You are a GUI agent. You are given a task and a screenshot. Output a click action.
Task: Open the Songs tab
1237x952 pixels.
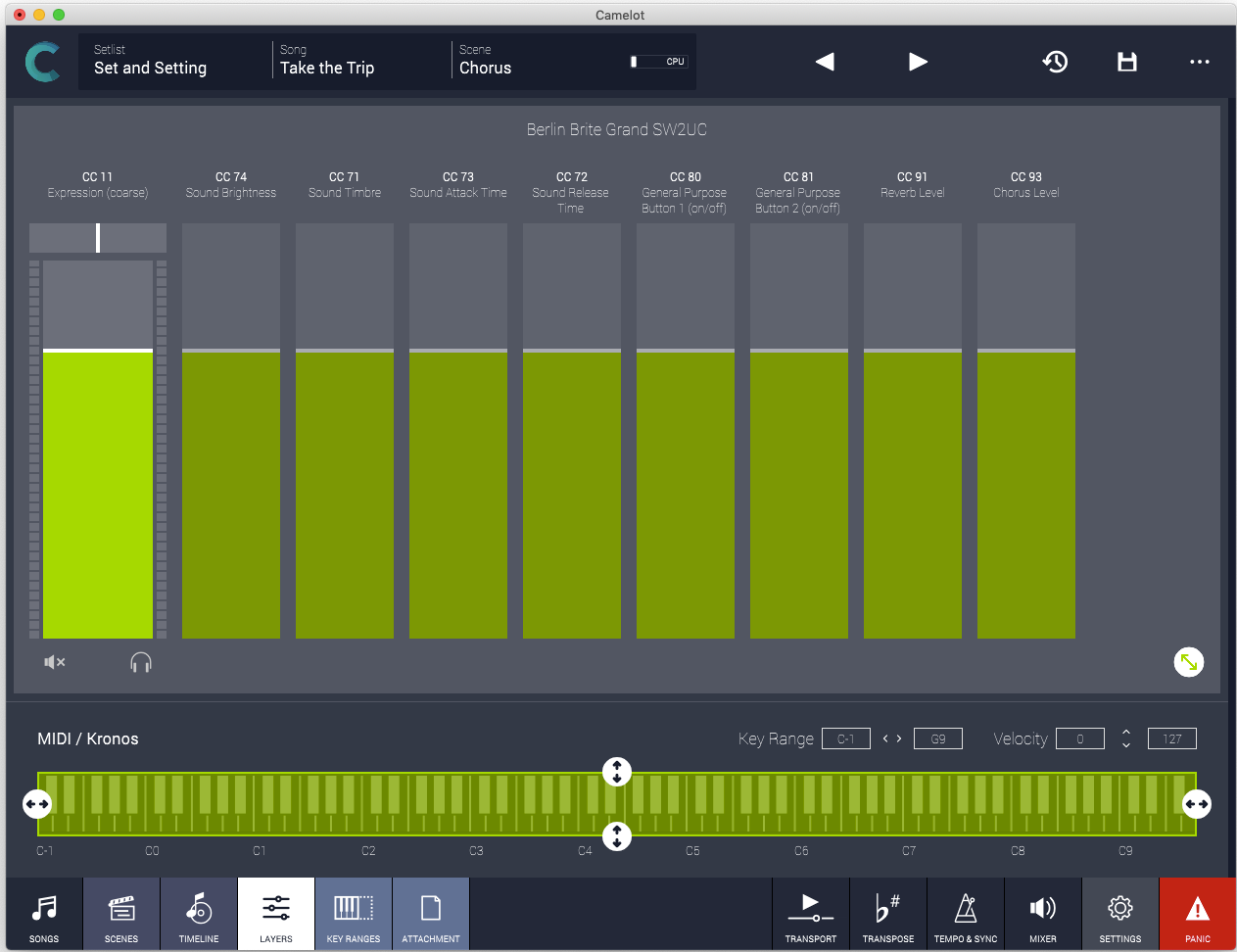coord(44,915)
